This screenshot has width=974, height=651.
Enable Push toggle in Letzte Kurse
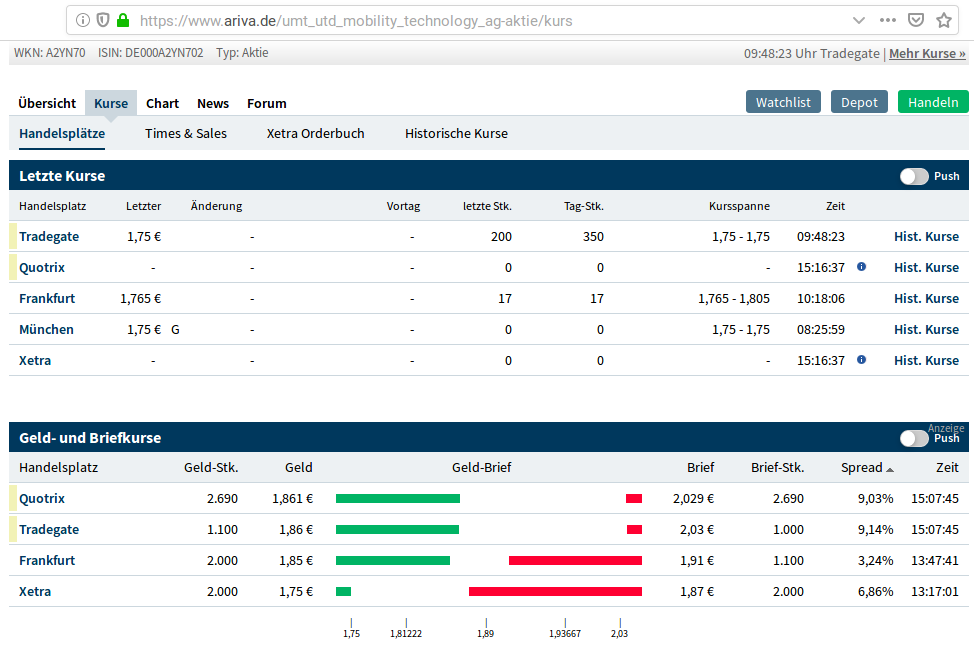pyautogui.click(x=914, y=176)
